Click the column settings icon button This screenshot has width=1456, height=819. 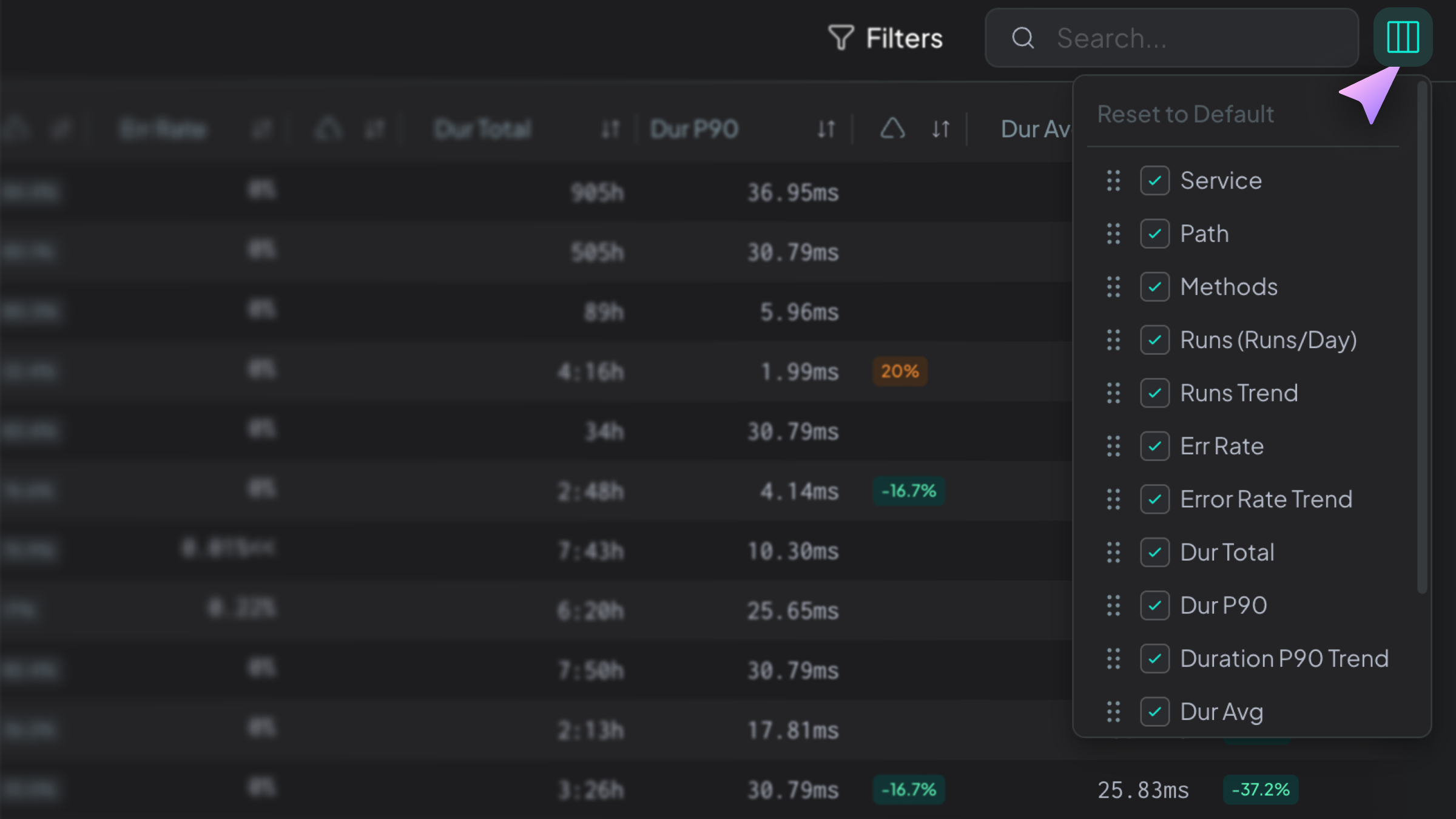coord(1402,38)
